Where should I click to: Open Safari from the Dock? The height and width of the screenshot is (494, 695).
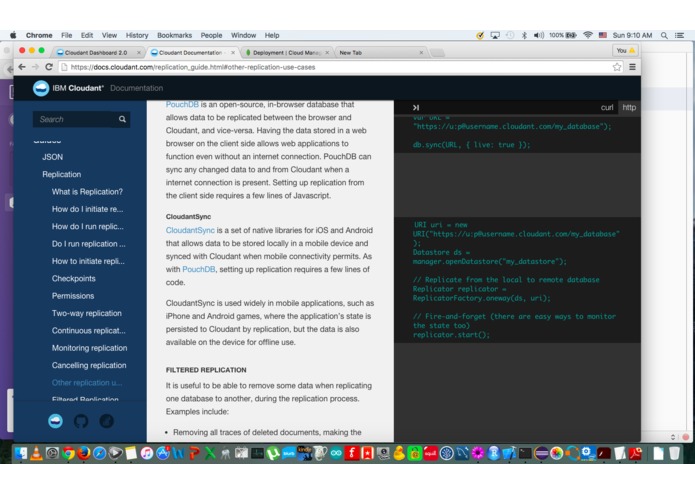coord(99,453)
